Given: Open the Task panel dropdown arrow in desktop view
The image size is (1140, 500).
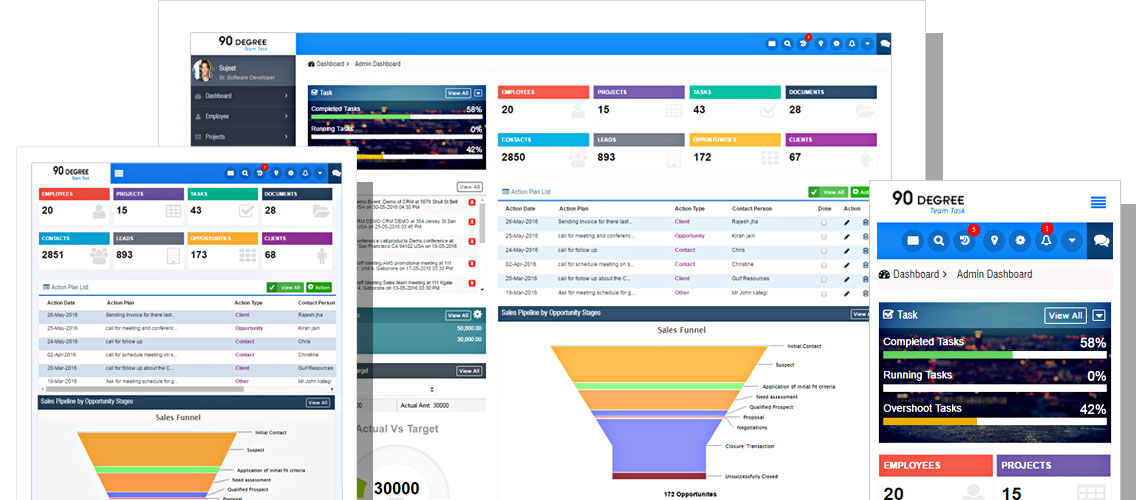Looking at the screenshot, I should coord(478,93).
